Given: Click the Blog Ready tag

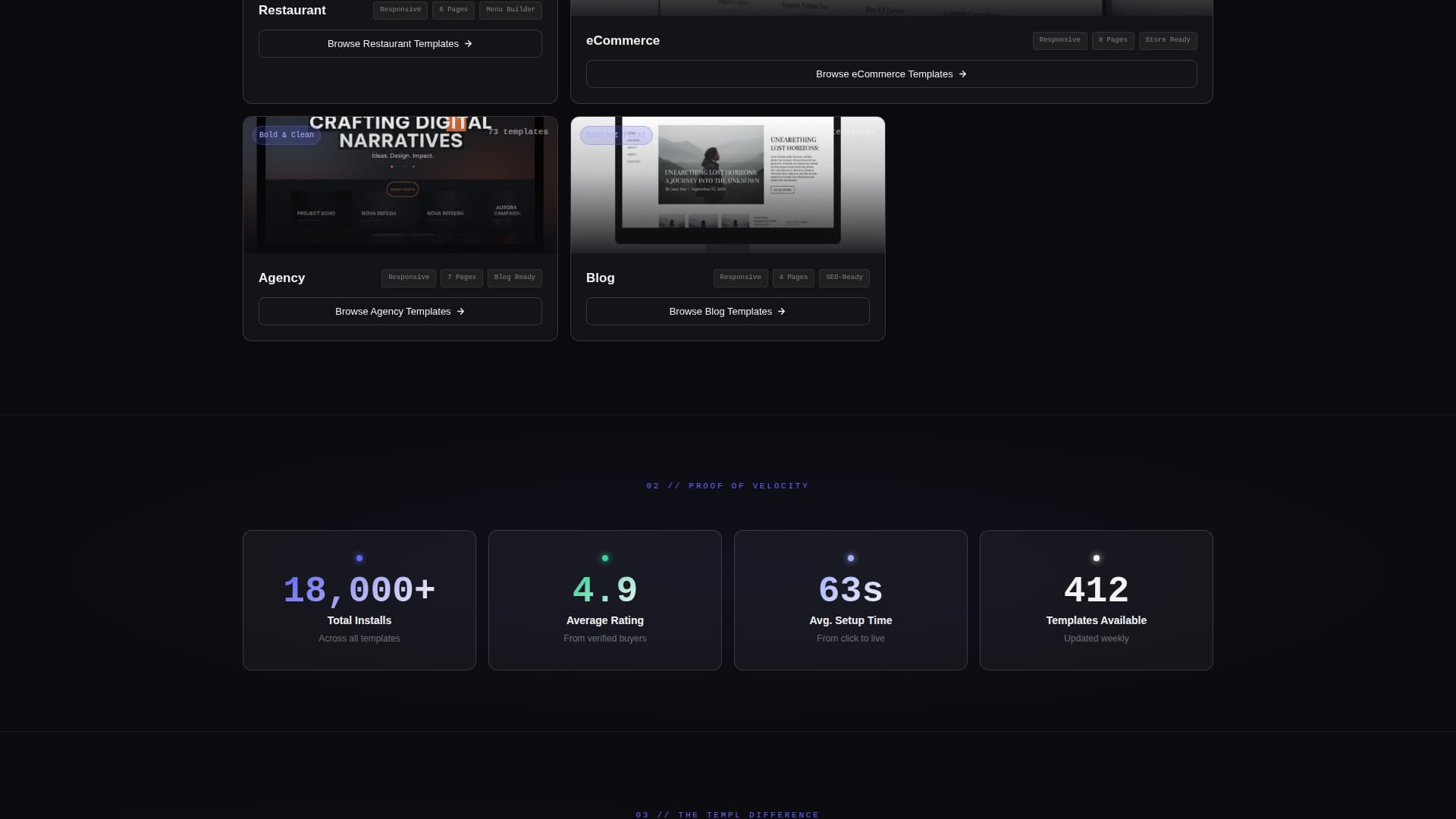Looking at the screenshot, I should pos(514,278).
